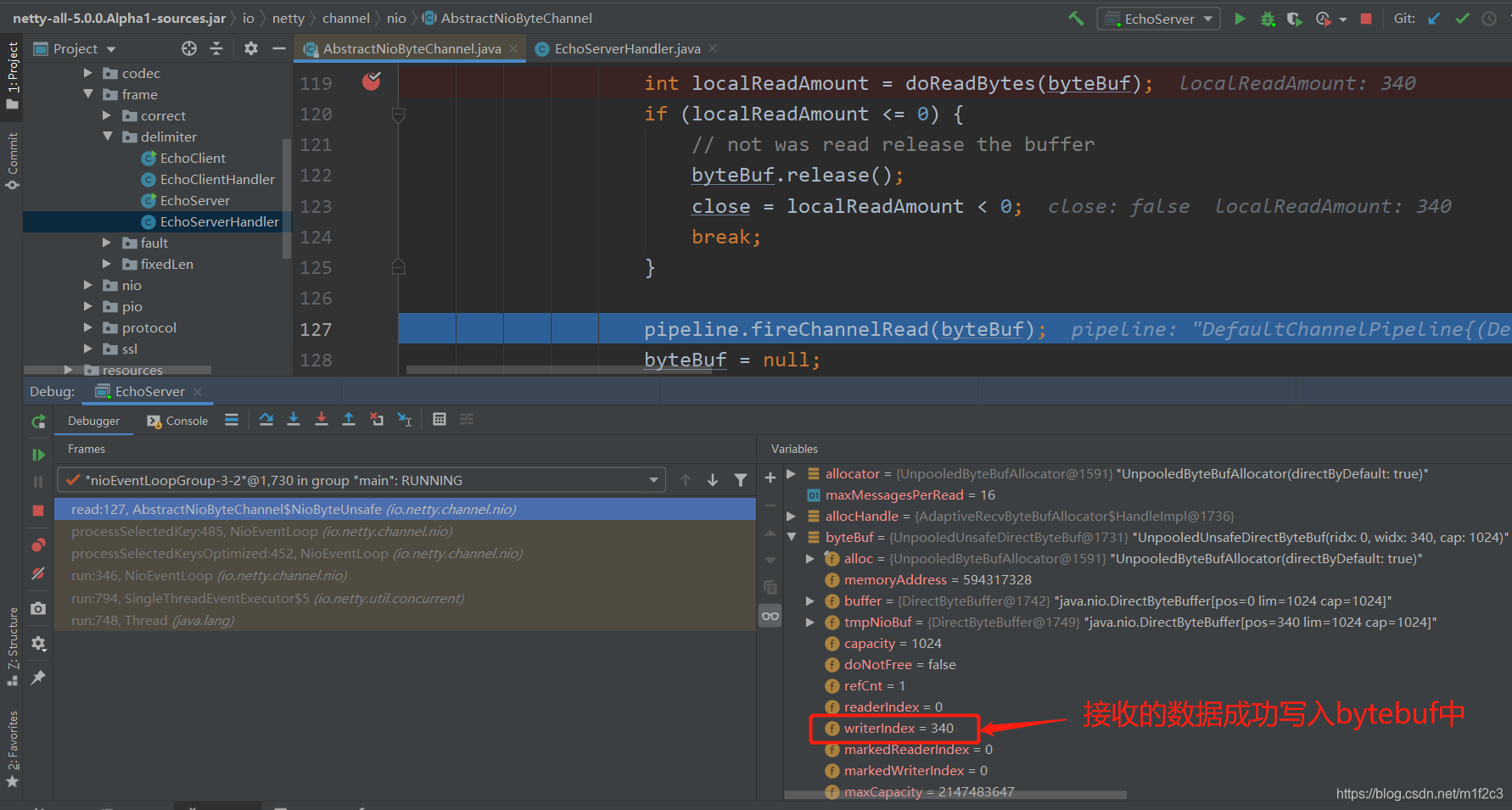Click the AbstractNioByteChannel breadcrumb
This screenshot has height=810, width=1512.
[507, 18]
